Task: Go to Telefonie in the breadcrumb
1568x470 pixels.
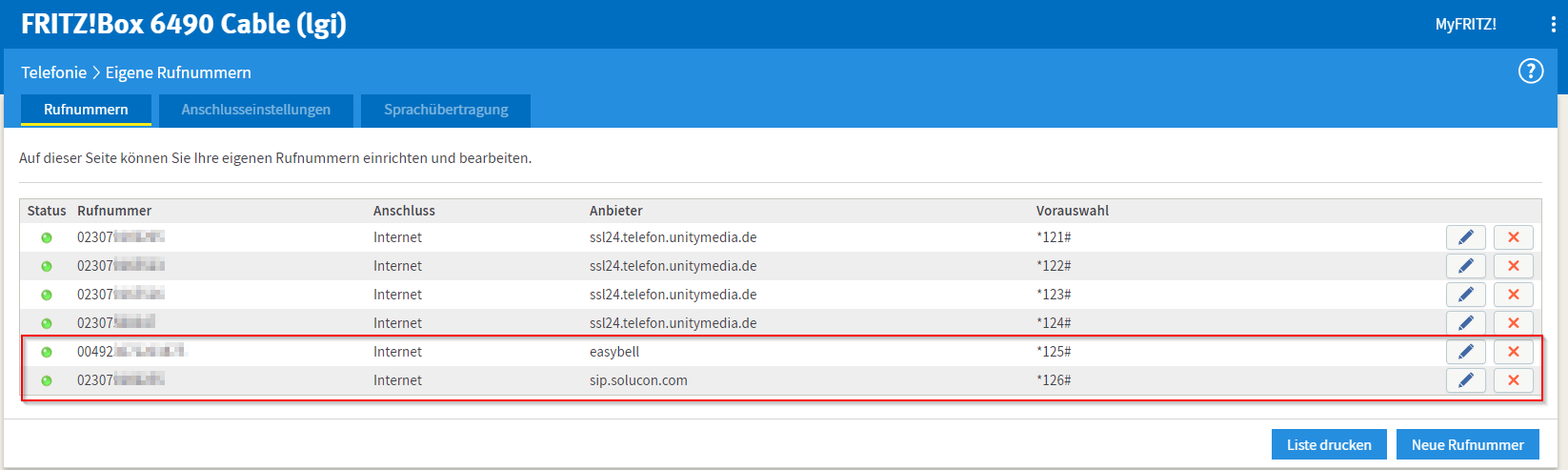Action: pyautogui.click(x=53, y=72)
